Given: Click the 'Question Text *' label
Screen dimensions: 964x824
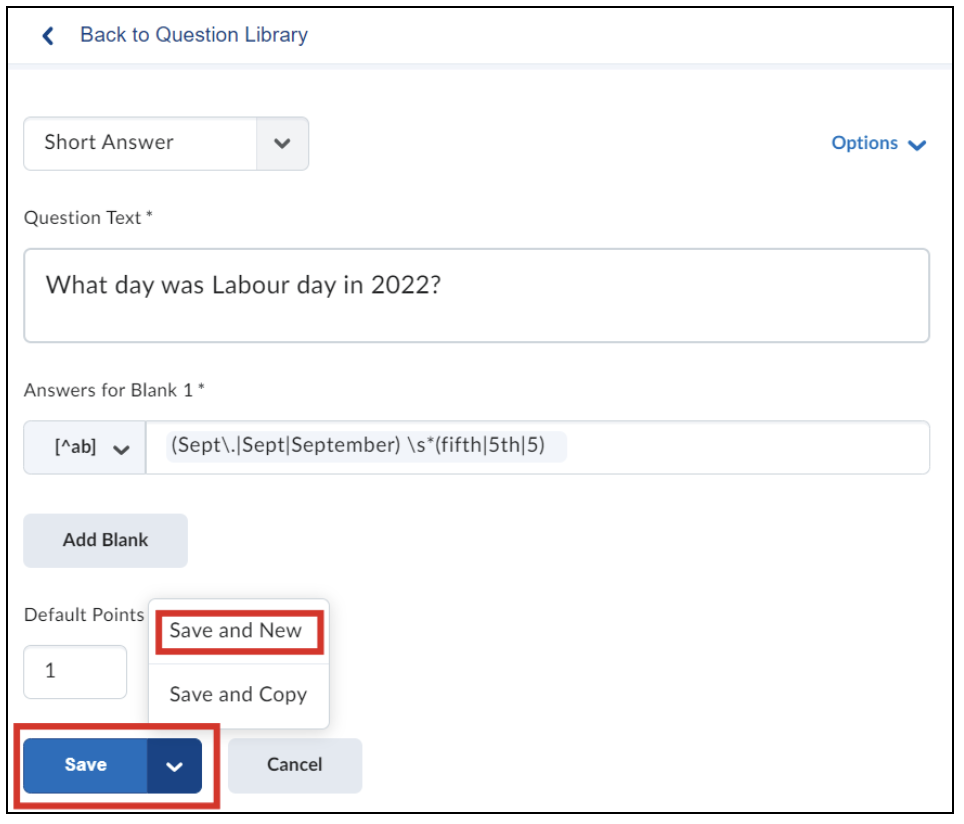Looking at the screenshot, I should pos(89,218).
